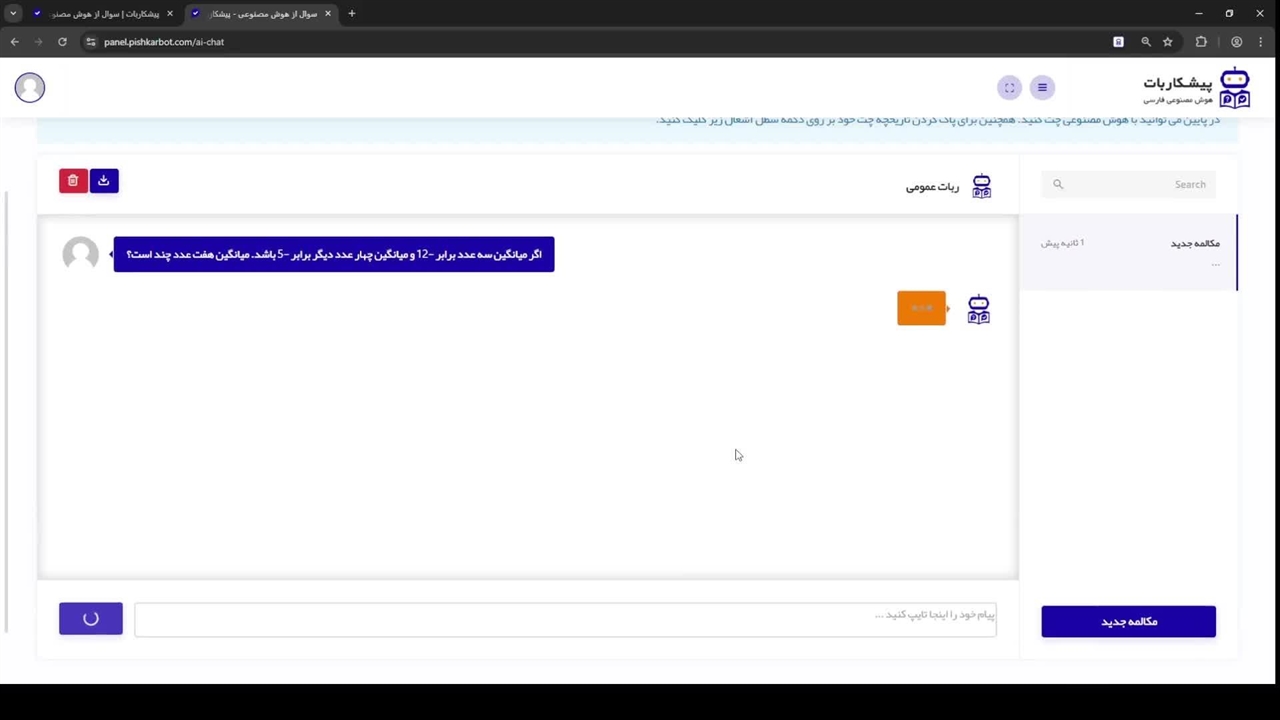The height and width of the screenshot is (720, 1280).
Task: Click the red delete chat history button
Action: coord(73,181)
